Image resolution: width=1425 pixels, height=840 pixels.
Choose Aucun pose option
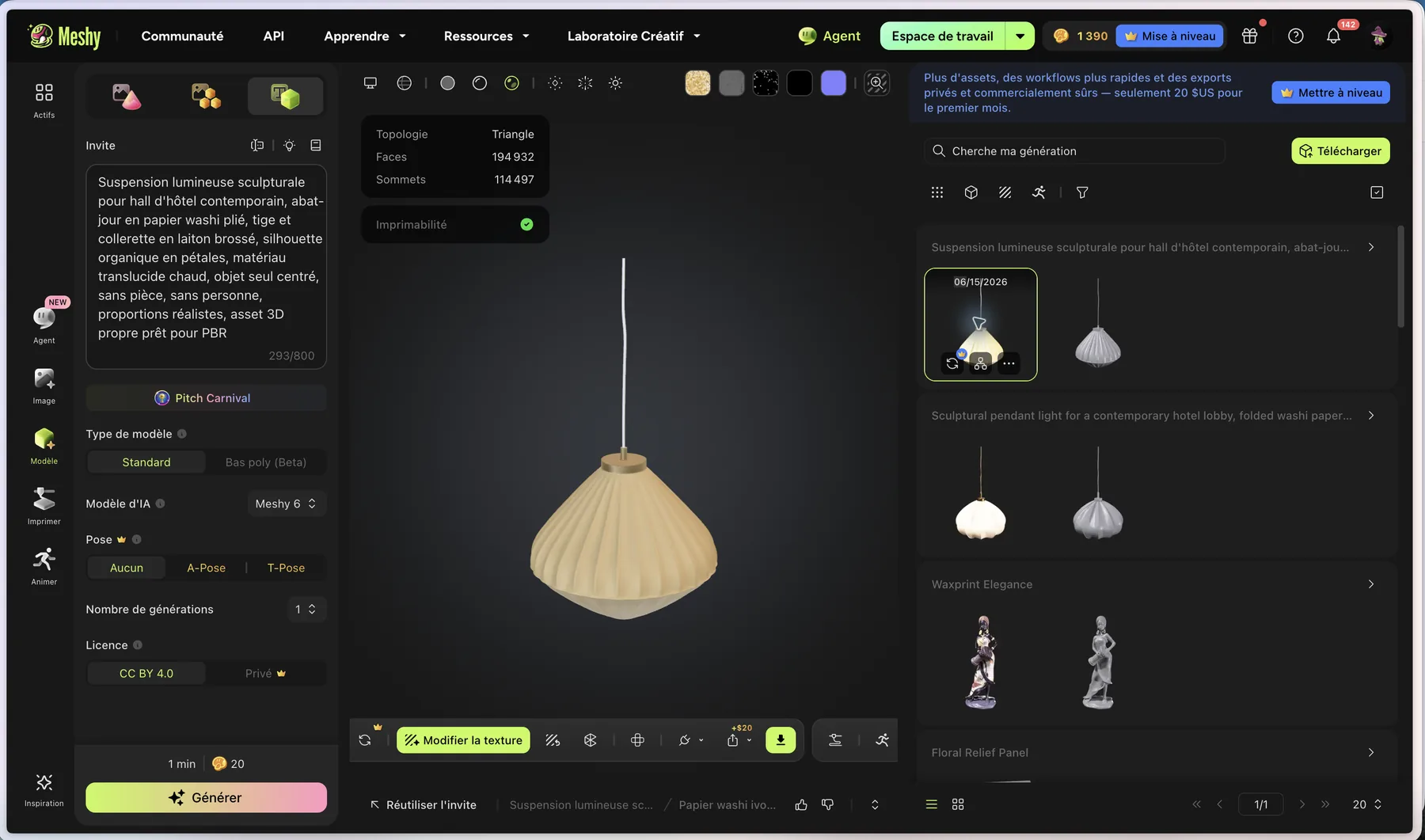pyautogui.click(x=127, y=568)
